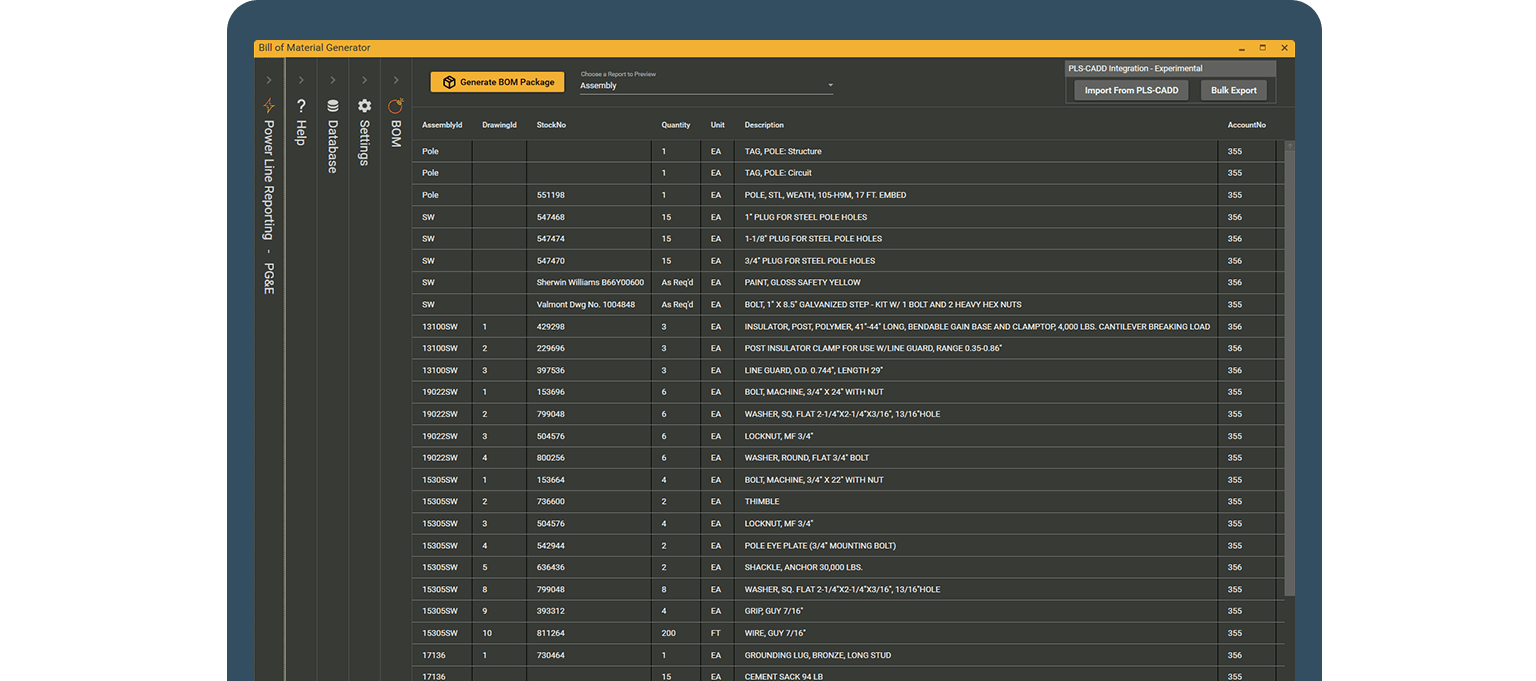This screenshot has height=681, width=1536.
Task: Click the Import From PLS-CADD button
Action: (x=1131, y=90)
